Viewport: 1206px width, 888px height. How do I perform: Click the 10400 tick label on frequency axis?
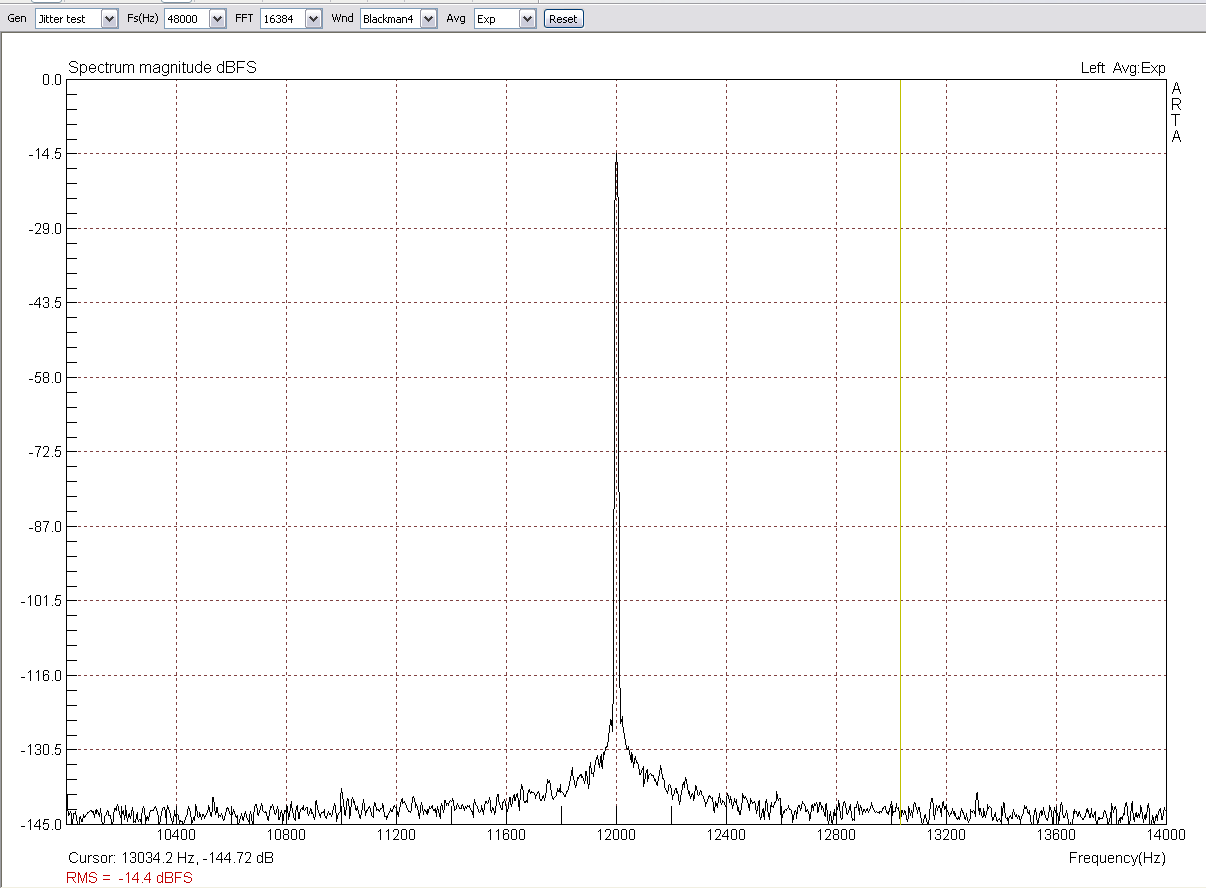click(x=176, y=834)
